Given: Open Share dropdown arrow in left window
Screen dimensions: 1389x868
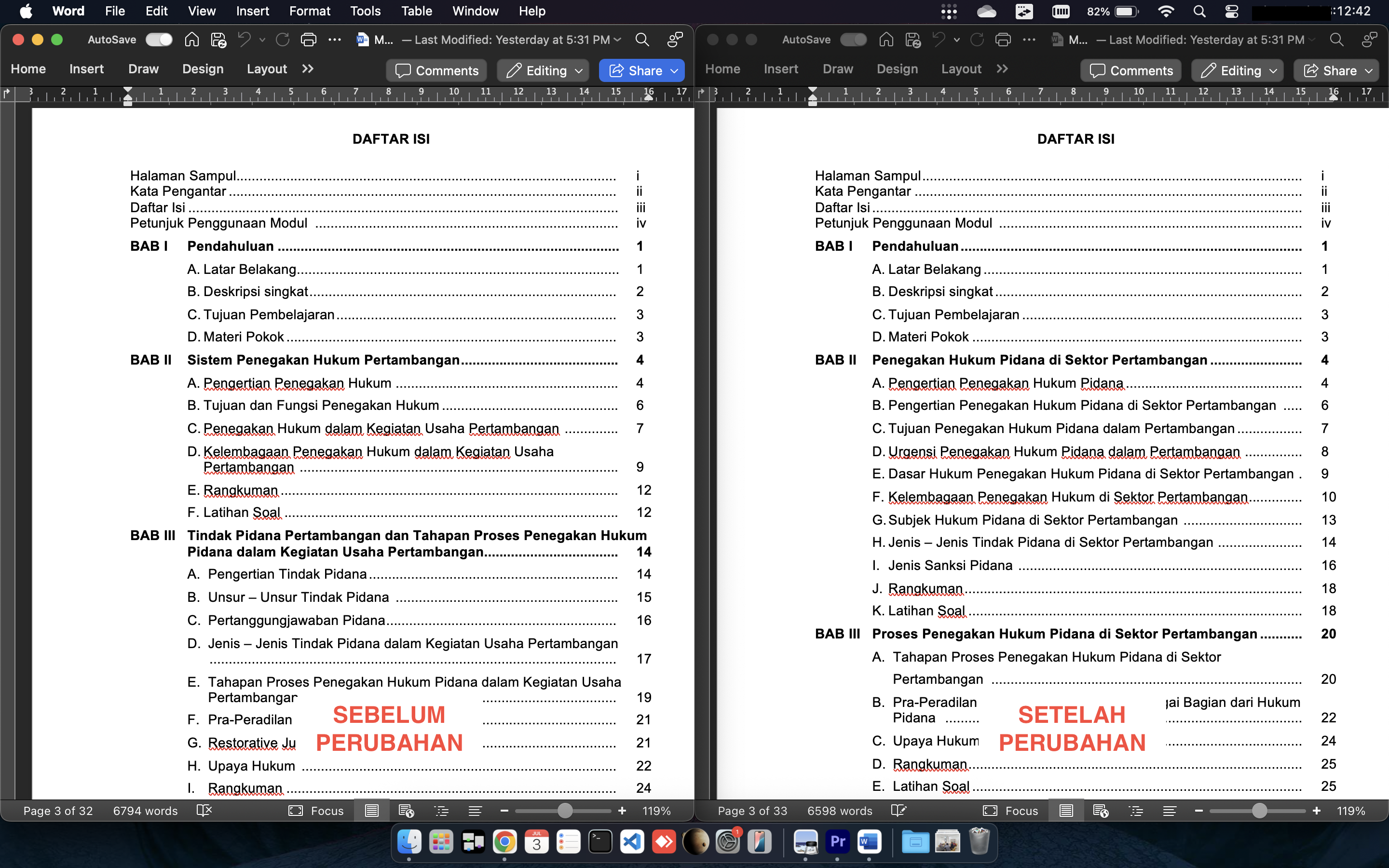Looking at the screenshot, I should (x=674, y=70).
